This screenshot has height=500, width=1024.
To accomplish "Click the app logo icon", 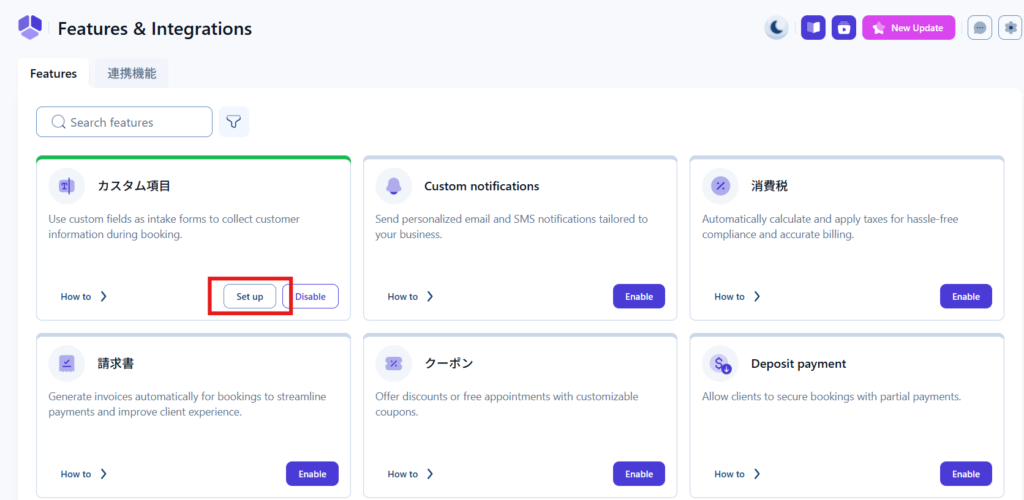I will [x=30, y=28].
